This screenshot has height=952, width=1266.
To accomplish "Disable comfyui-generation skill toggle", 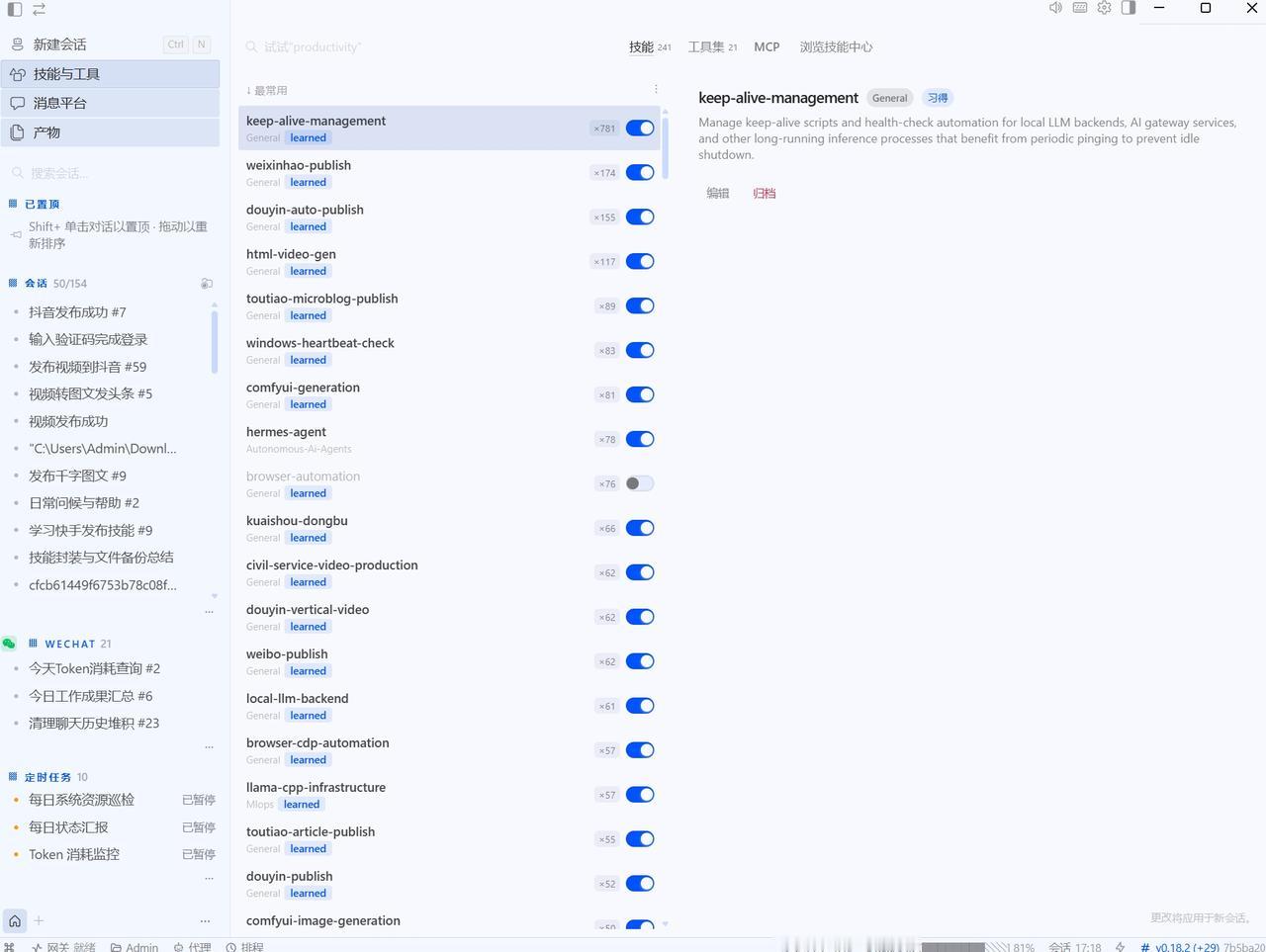I will click(640, 395).
